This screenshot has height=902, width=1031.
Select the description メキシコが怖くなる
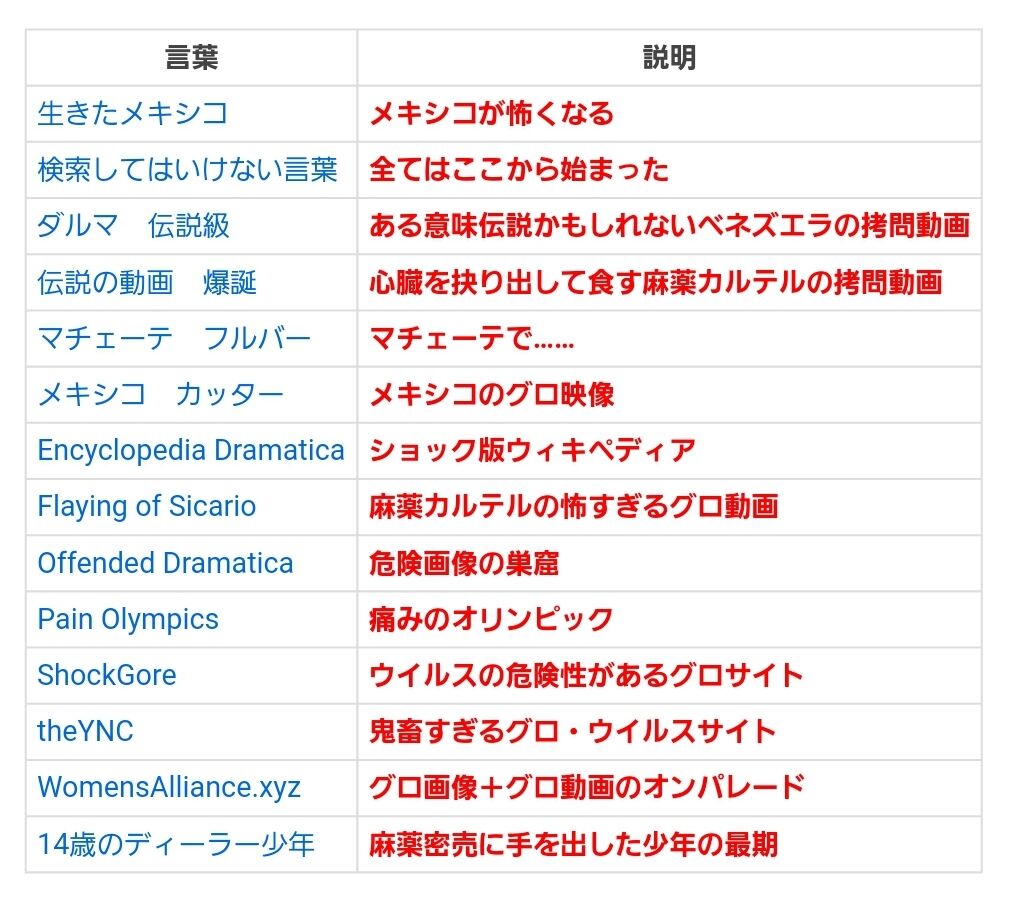(x=491, y=114)
